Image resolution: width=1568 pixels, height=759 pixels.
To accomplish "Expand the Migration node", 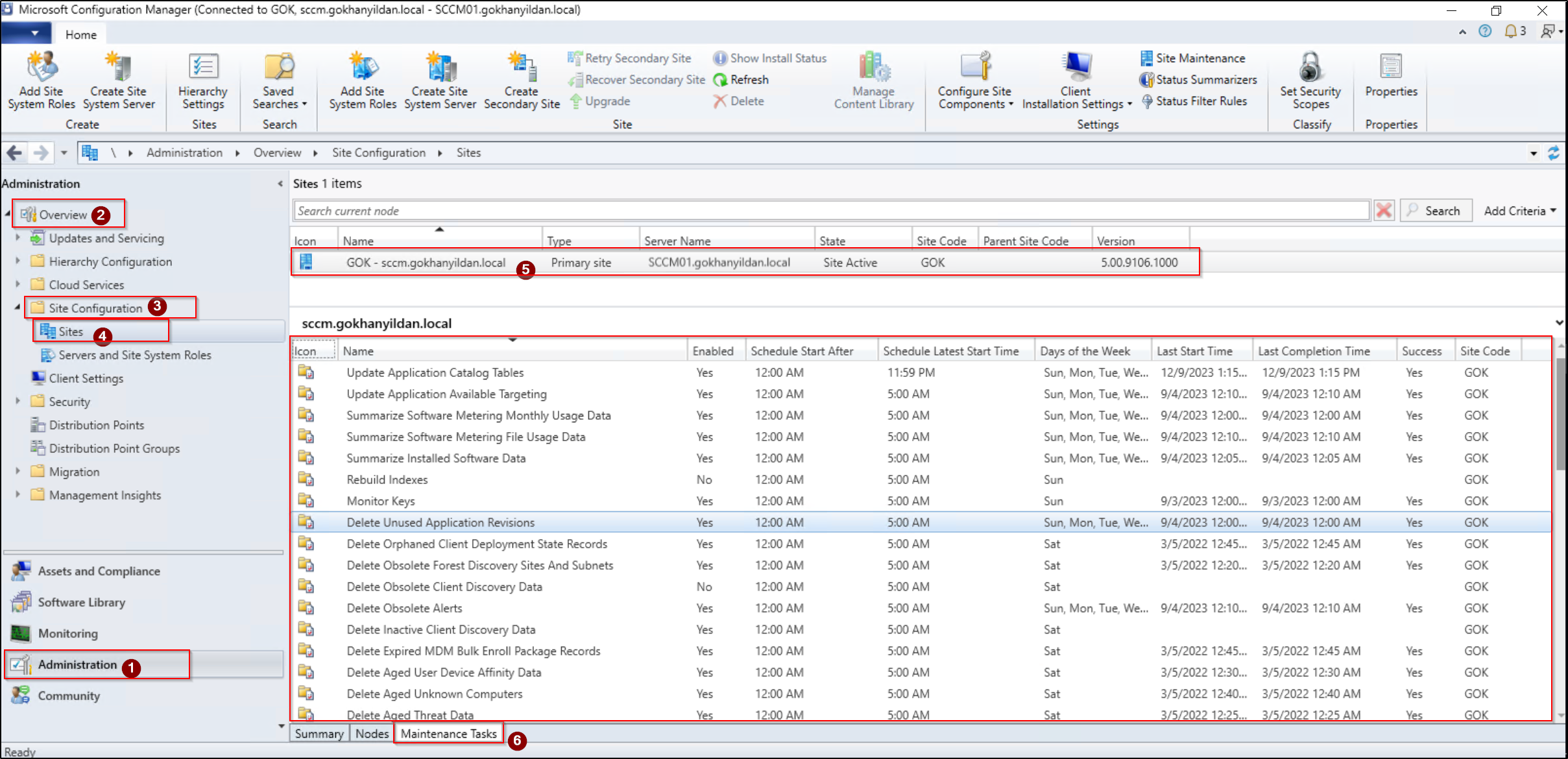I will (18, 472).
